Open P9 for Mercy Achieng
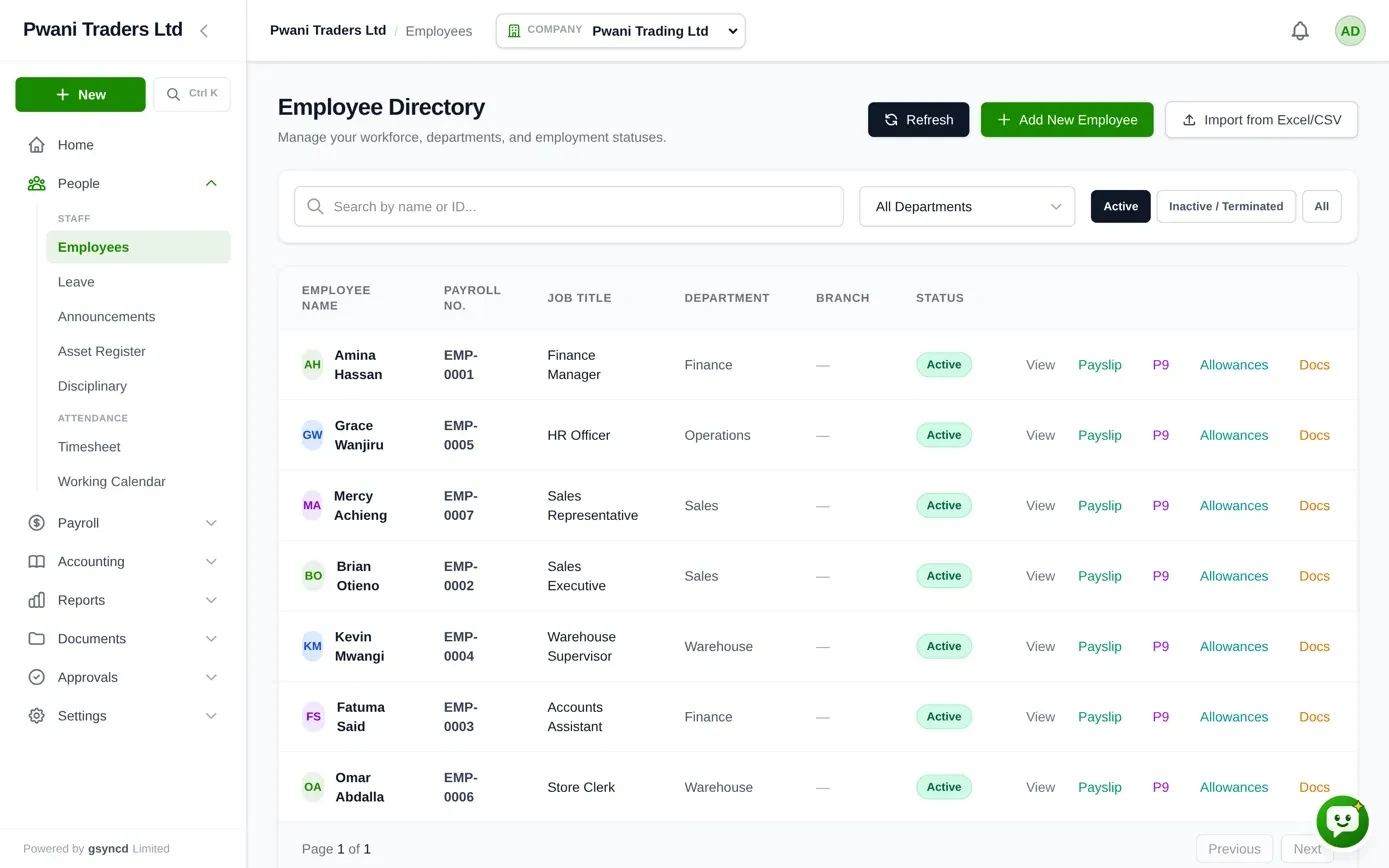This screenshot has height=868, width=1389. pos(1161,506)
